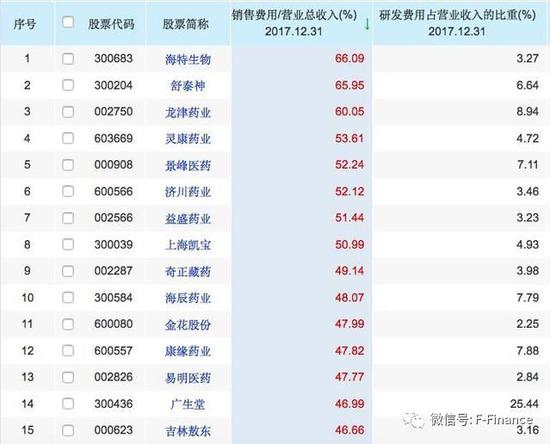Viewport: 550px width, 444px height.
Task: Tick the checkbox for row 8
Action: [x=68, y=244]
